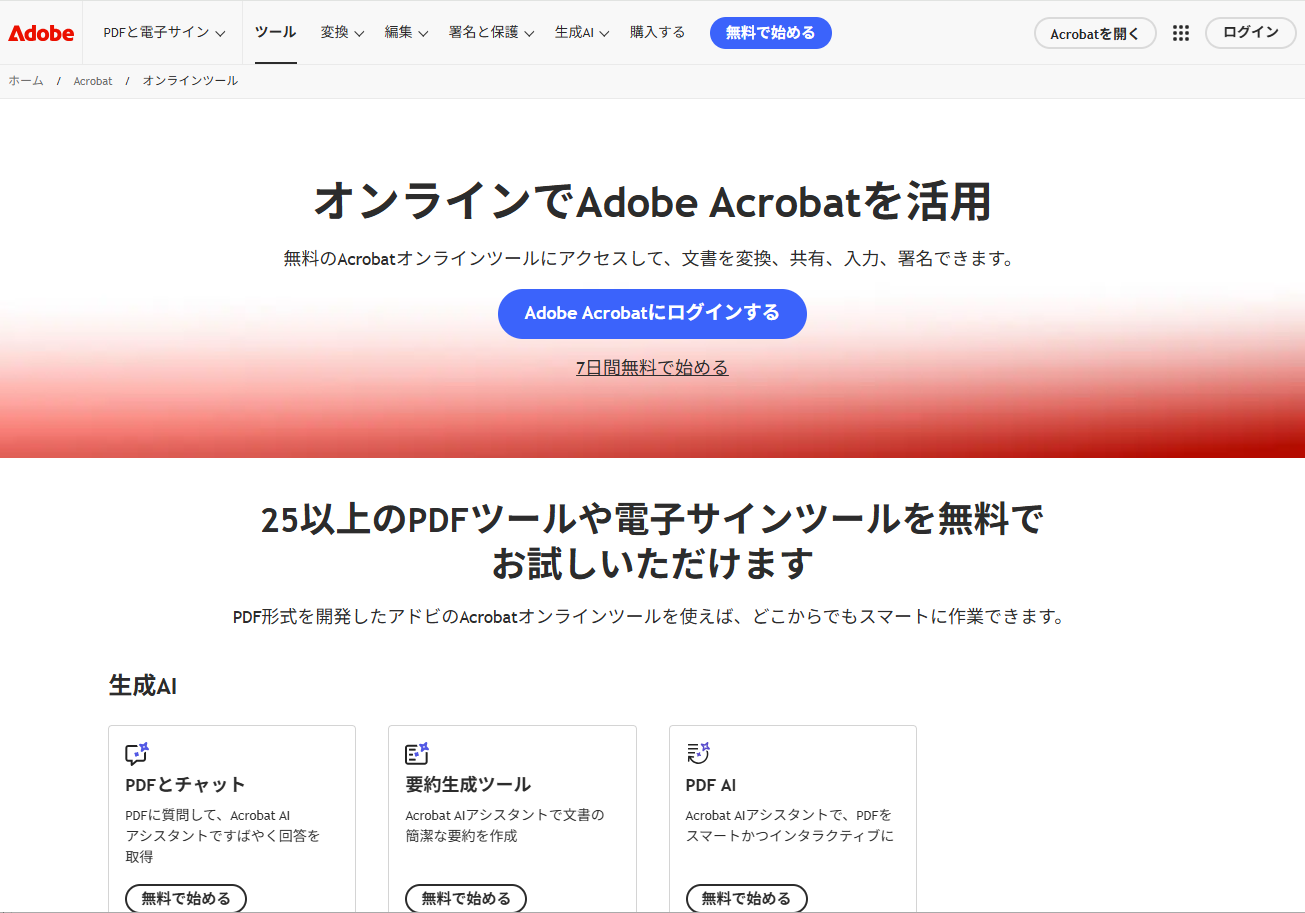
Task: Click the Acrobatを開く button
Action: coord(1094,32)
